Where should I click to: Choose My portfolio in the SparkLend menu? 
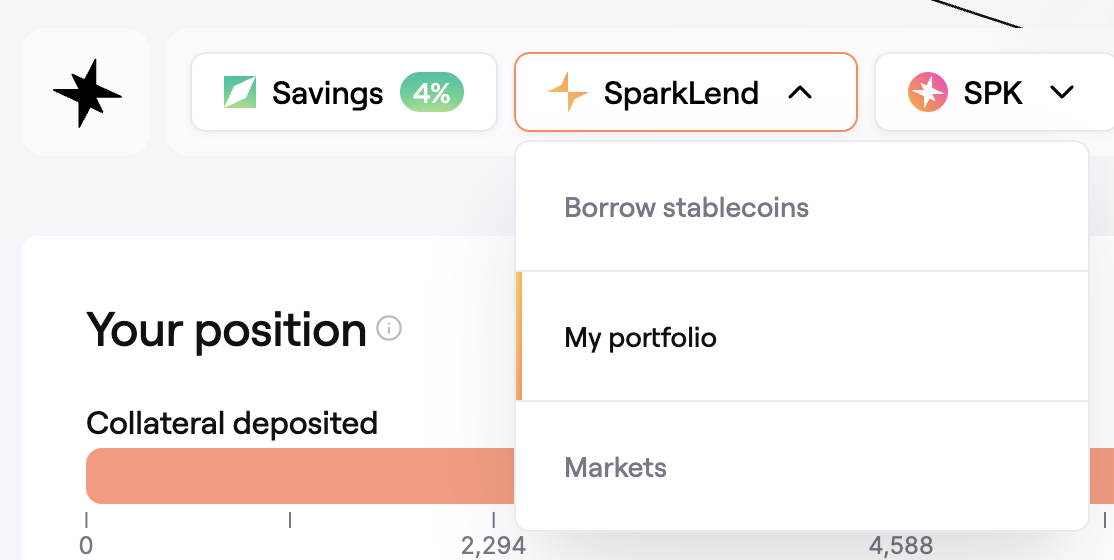pyautogui.click(x=641, y=338)
